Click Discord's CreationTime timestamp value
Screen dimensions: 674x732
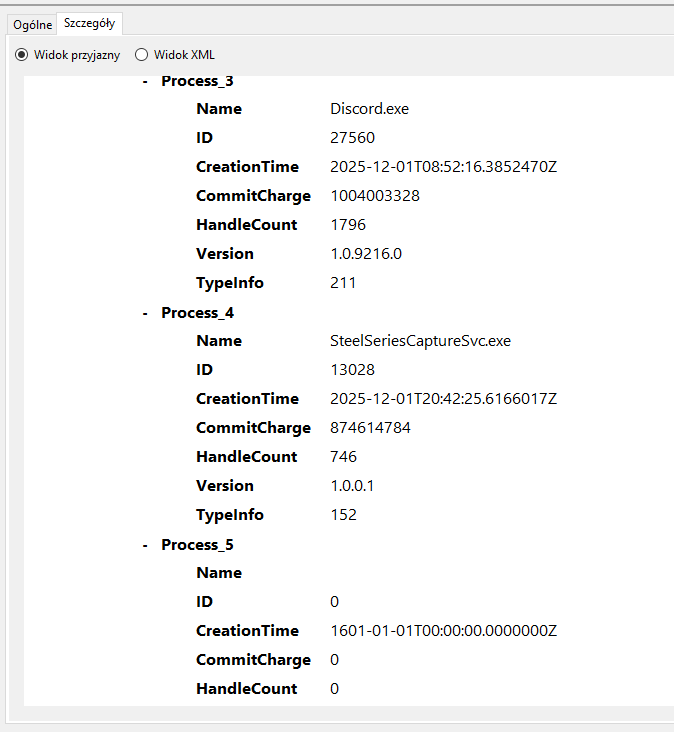point(443,167)
